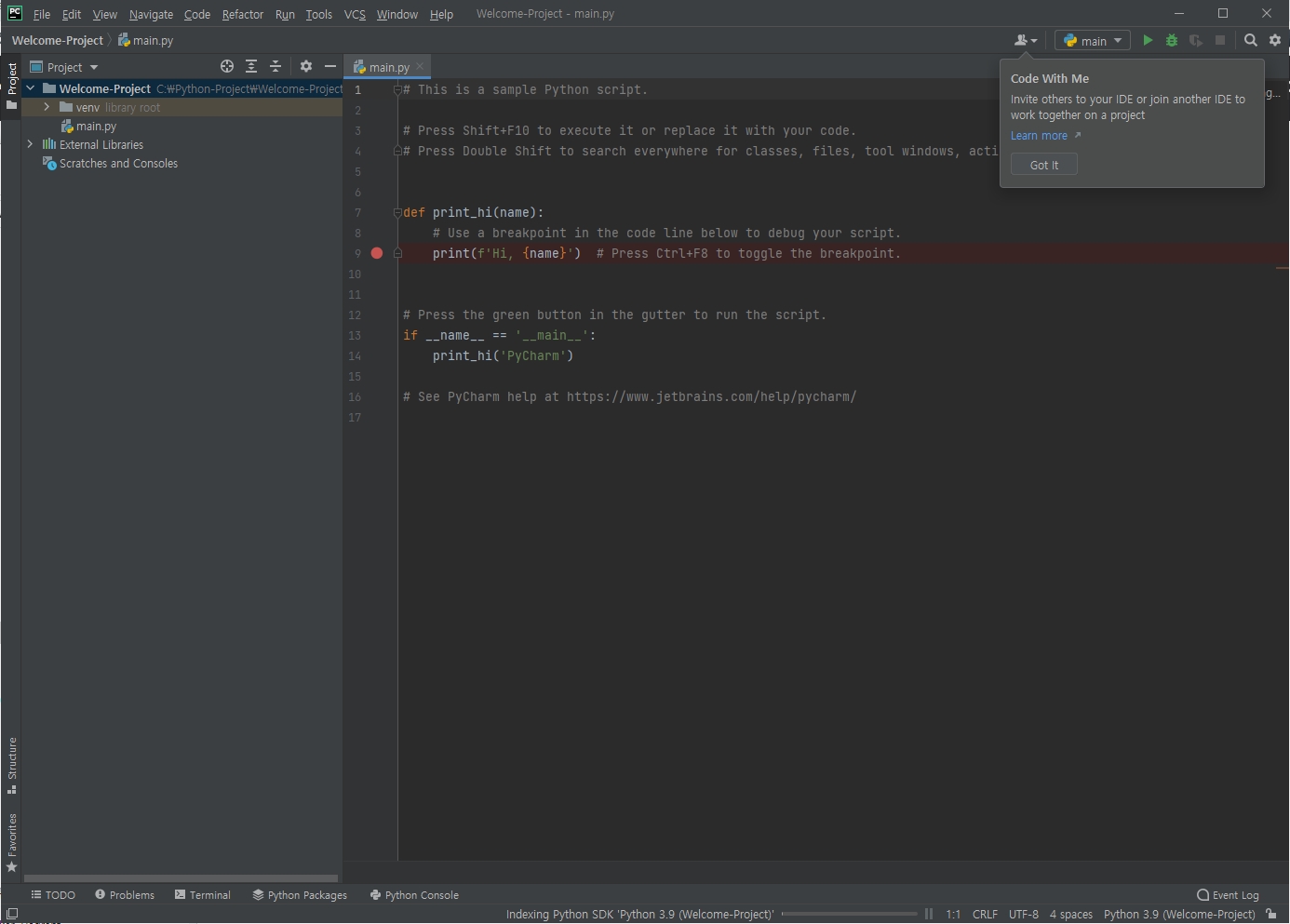
Task: Click cursor position 1:1 in status bar
Action: pos(953,914)
